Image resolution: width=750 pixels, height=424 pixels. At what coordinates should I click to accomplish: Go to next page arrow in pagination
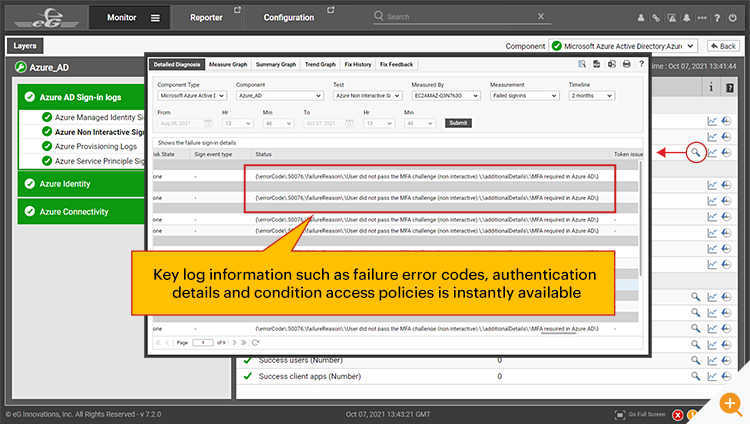(x=234, y=343)
